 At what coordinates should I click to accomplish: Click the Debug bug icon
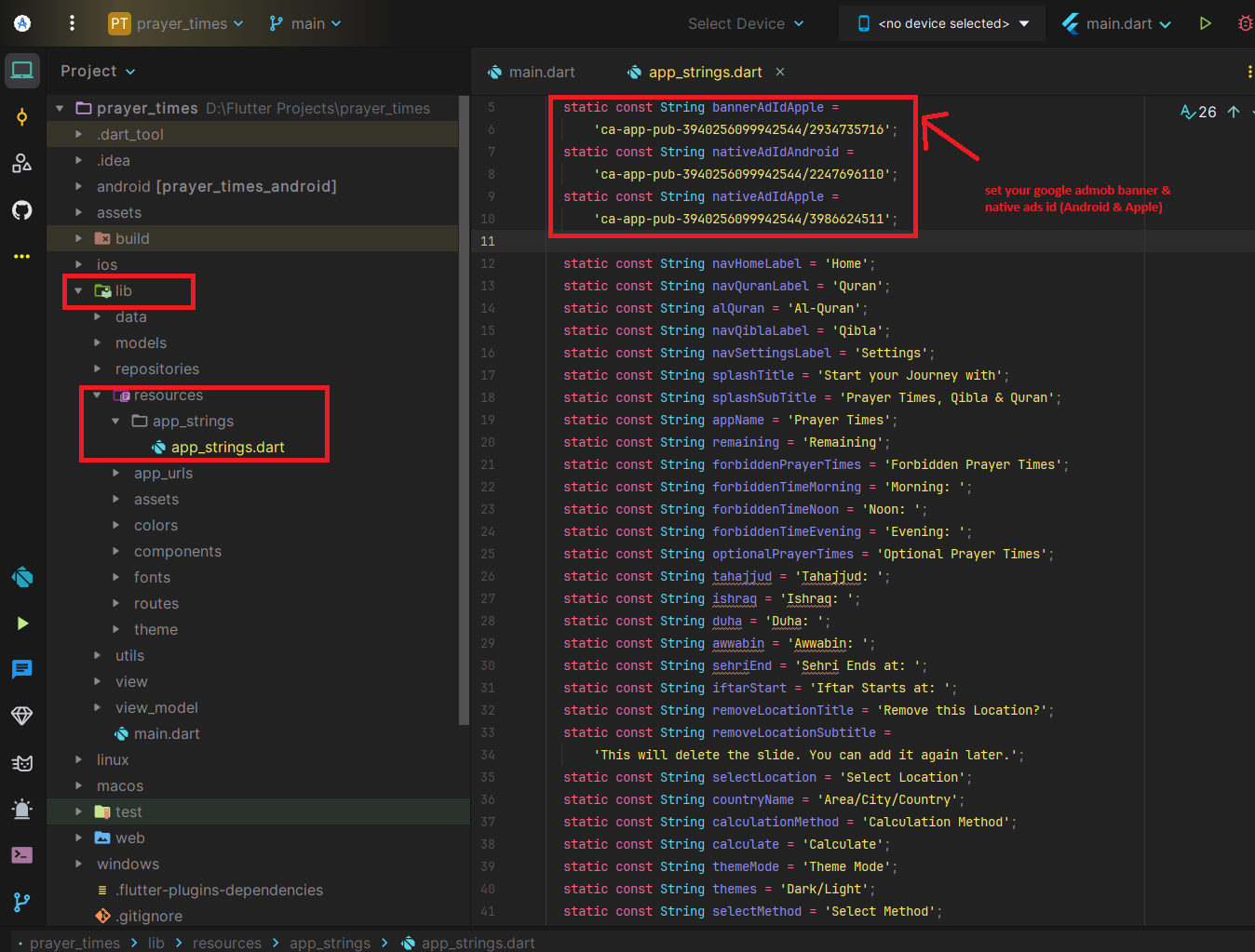pos(1245,23)
